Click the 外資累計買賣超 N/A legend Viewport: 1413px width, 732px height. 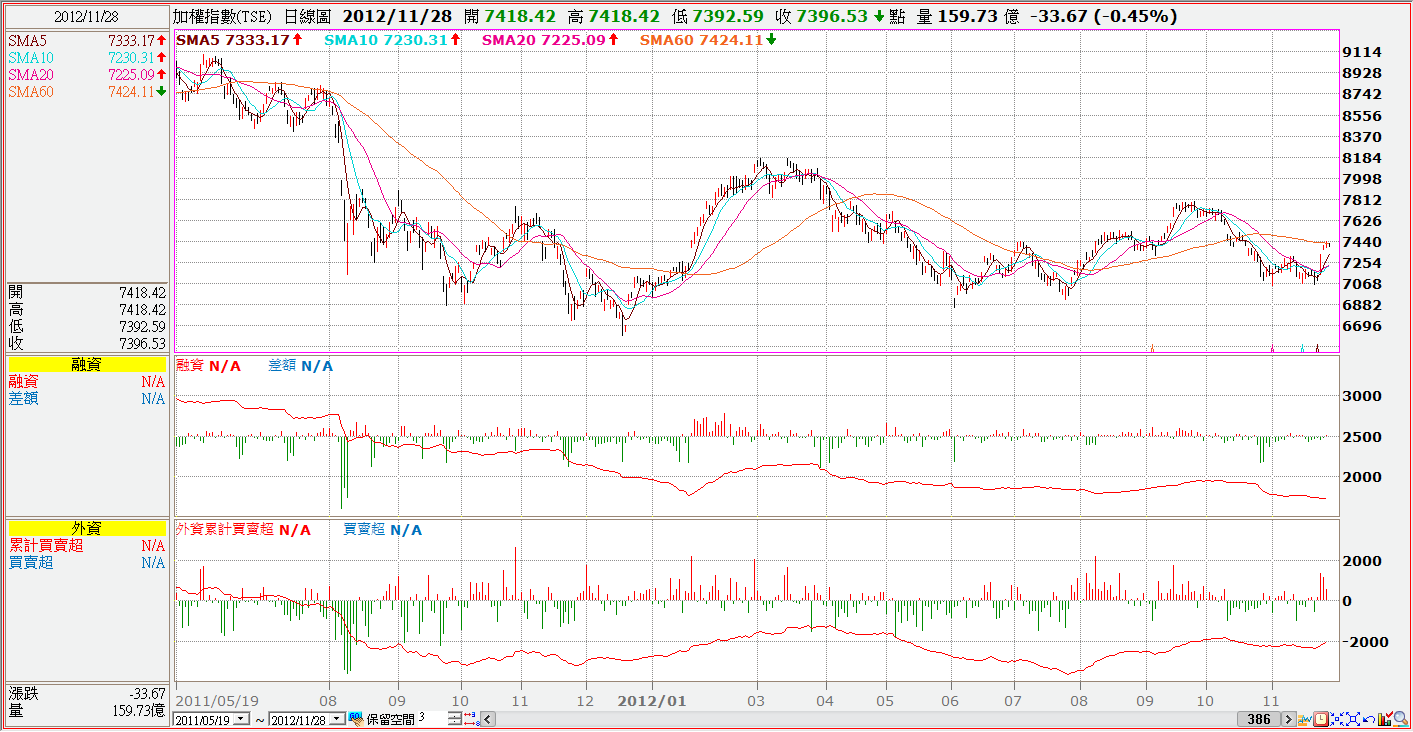tap(243, 529)
